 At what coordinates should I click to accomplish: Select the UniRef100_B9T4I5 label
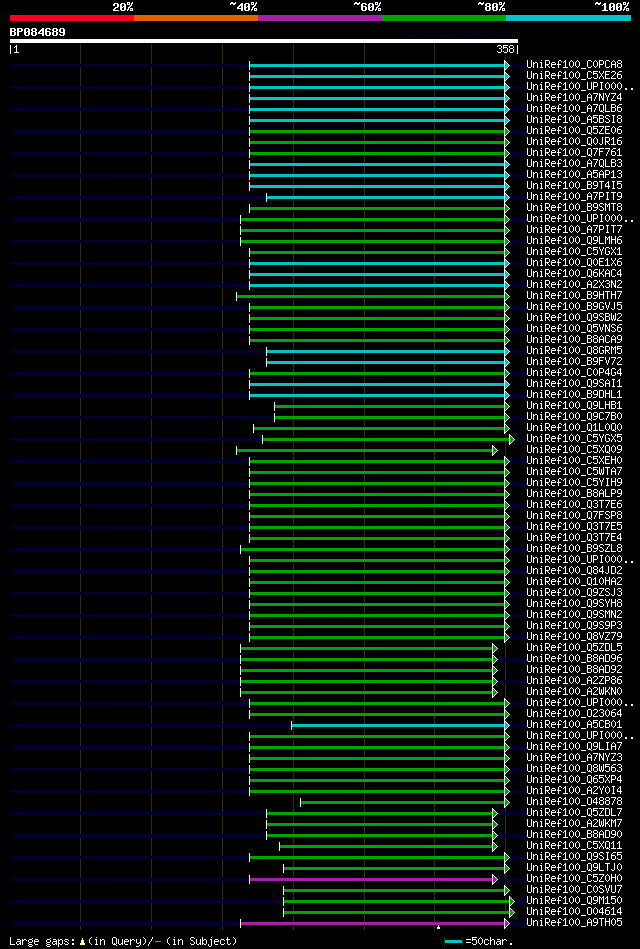(574, 186)
